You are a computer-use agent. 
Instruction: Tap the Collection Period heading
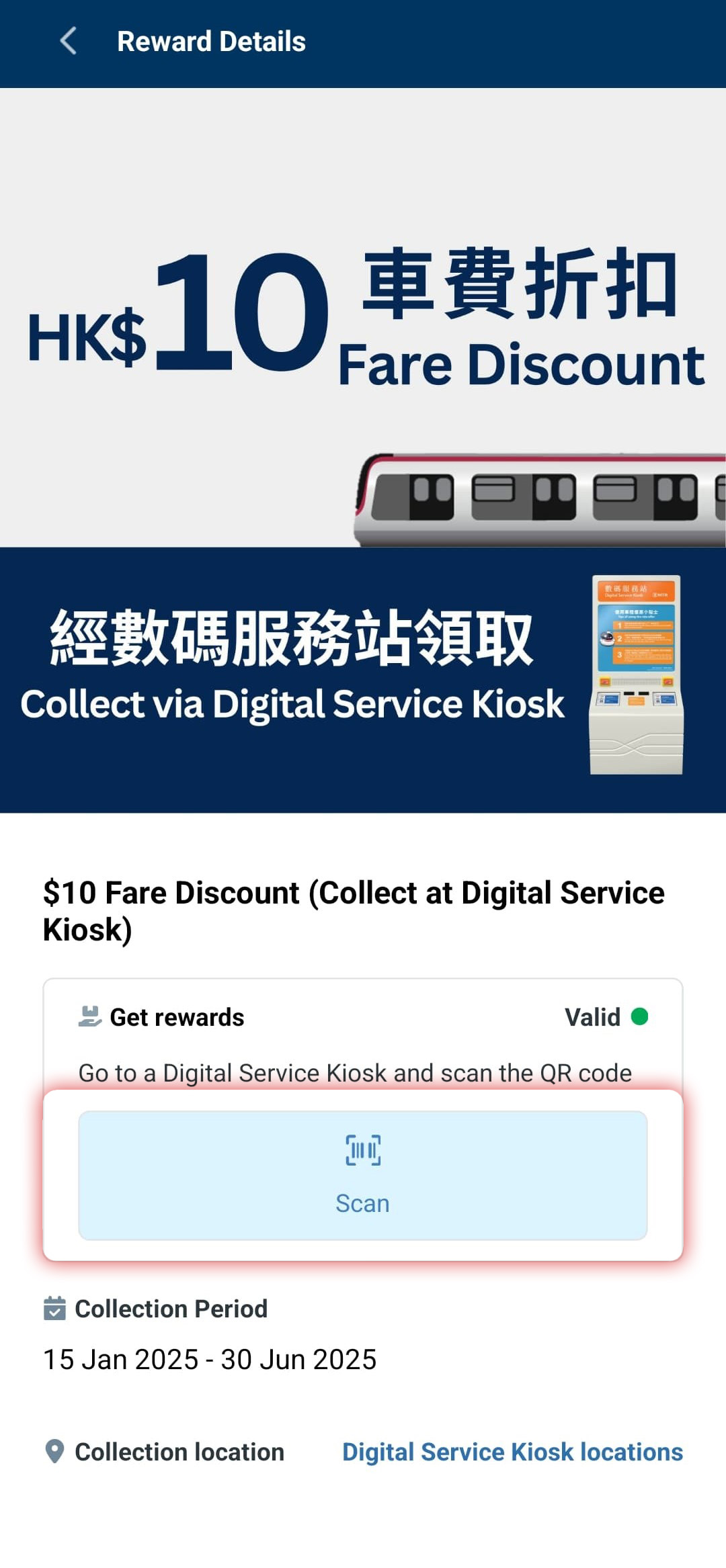click(171, 1309)
